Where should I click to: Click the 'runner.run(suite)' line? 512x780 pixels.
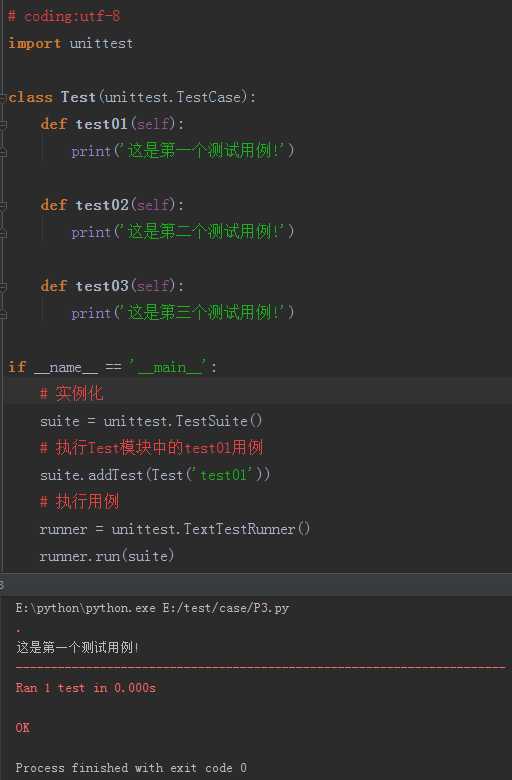[107, 556]
